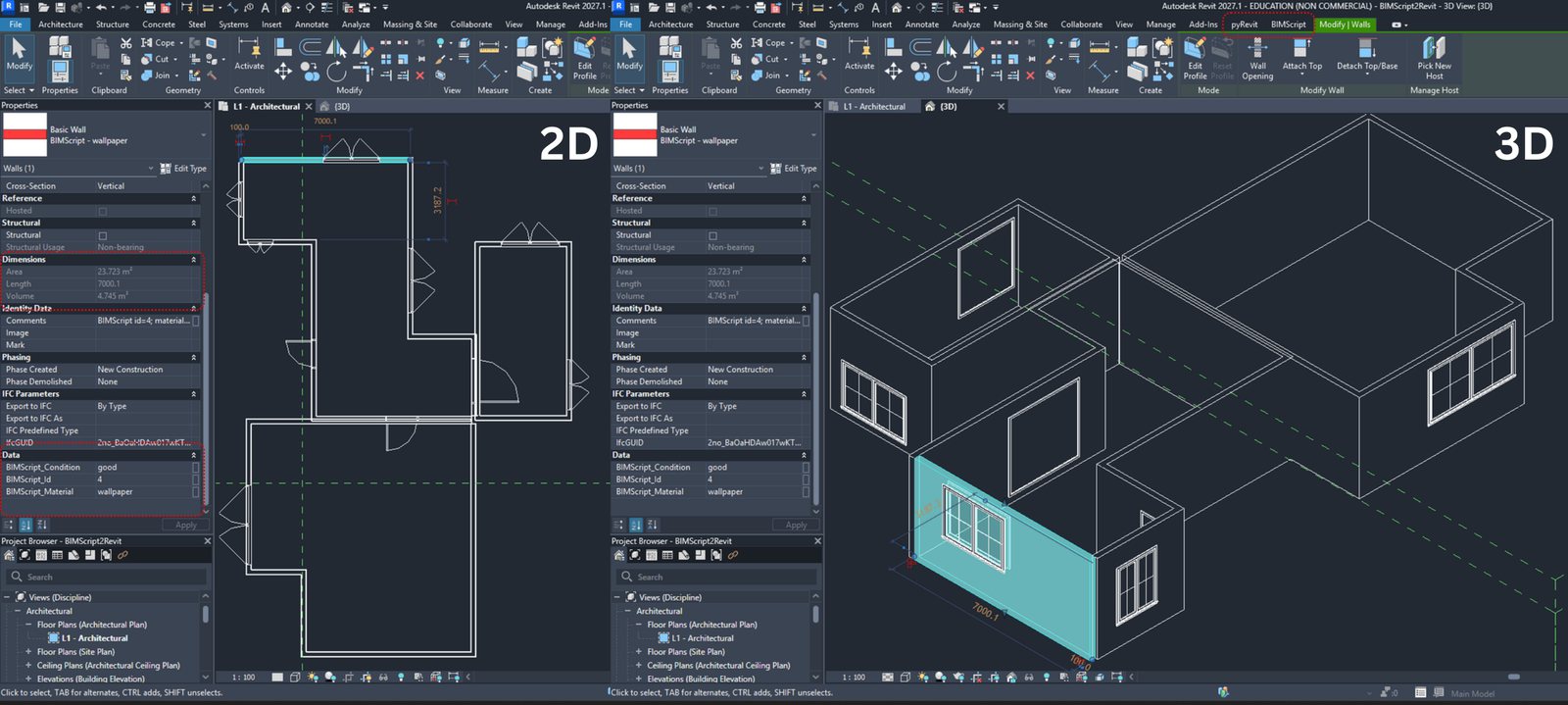The image size is (1568, 705).
Task: Select the Modify | Walls tab in right window
Action: [x=1345, y=25]
